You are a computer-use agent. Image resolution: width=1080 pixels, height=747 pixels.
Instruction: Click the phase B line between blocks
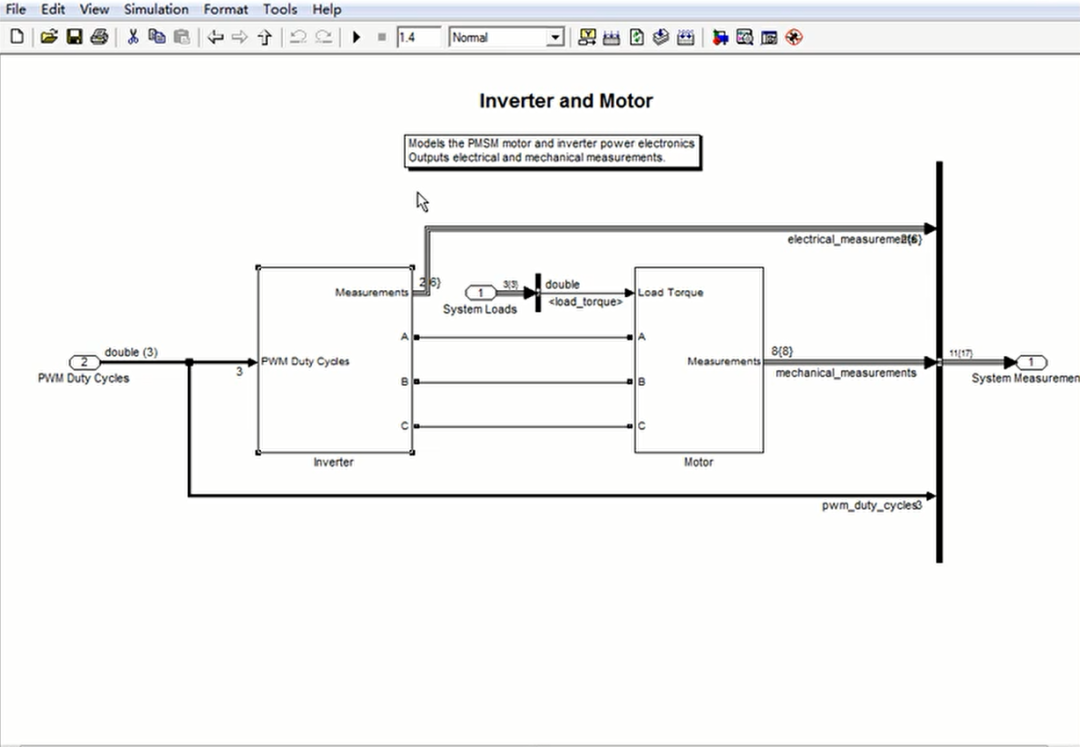(523, 381)
